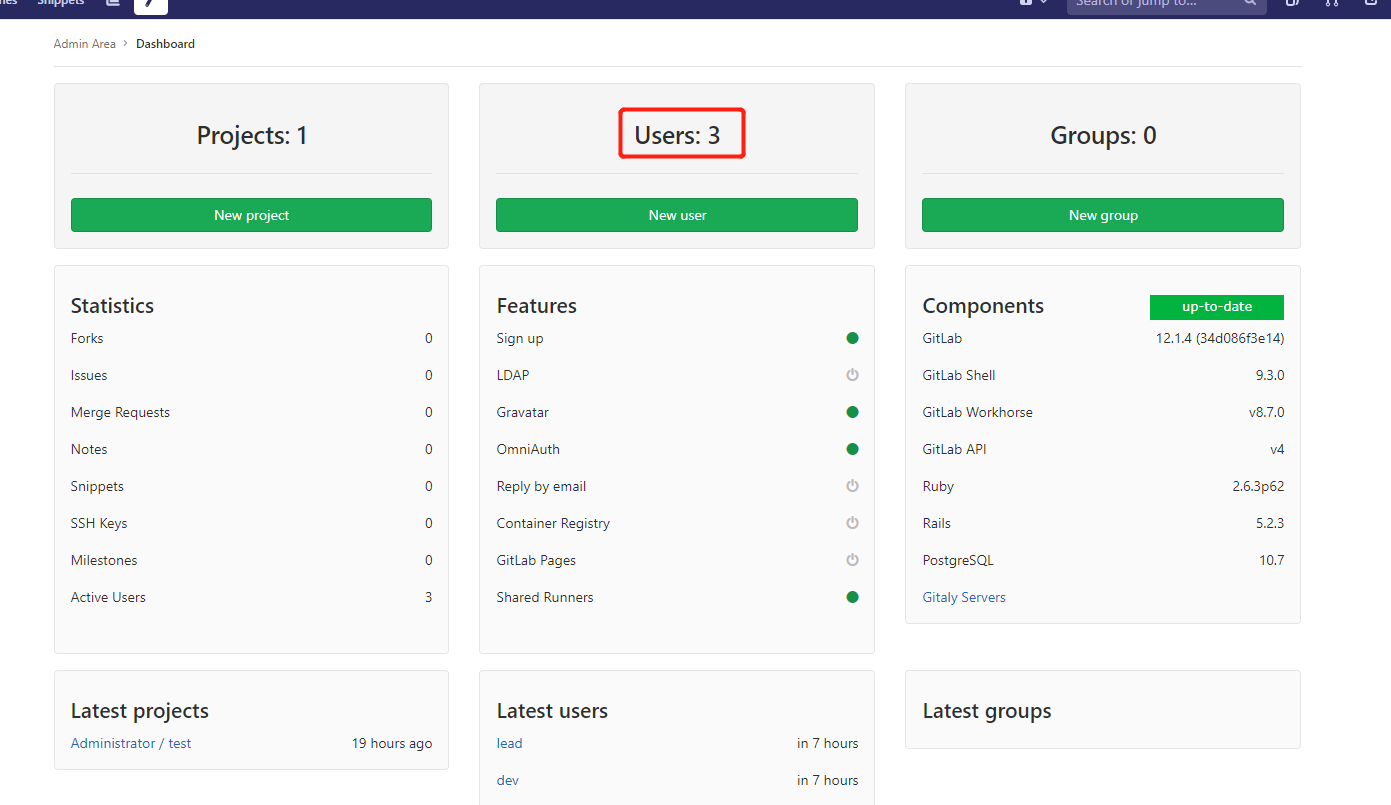Open the lead user link

(x=509, y=743)
